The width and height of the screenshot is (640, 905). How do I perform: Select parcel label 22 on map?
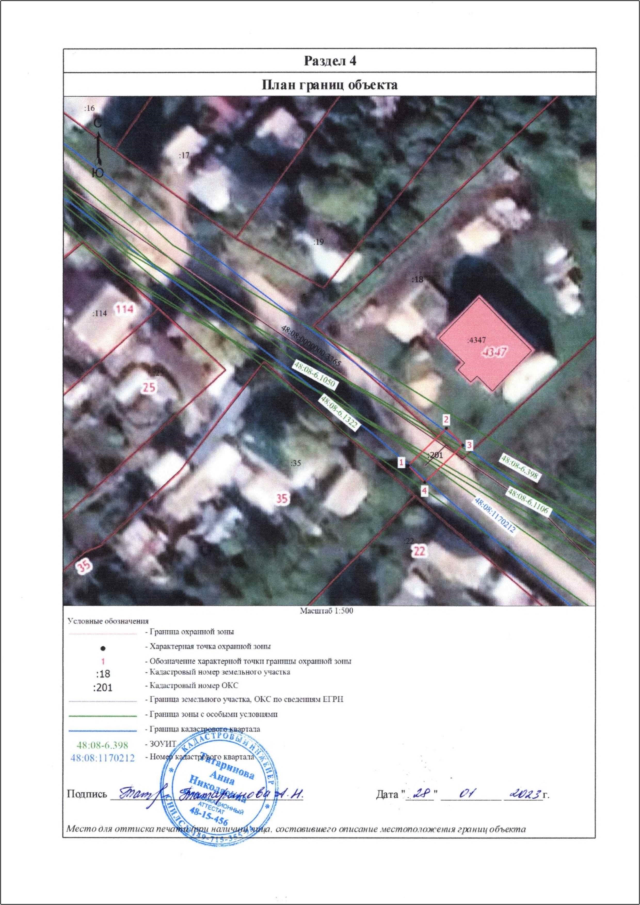pyautogui.click(x=419, y=551)
